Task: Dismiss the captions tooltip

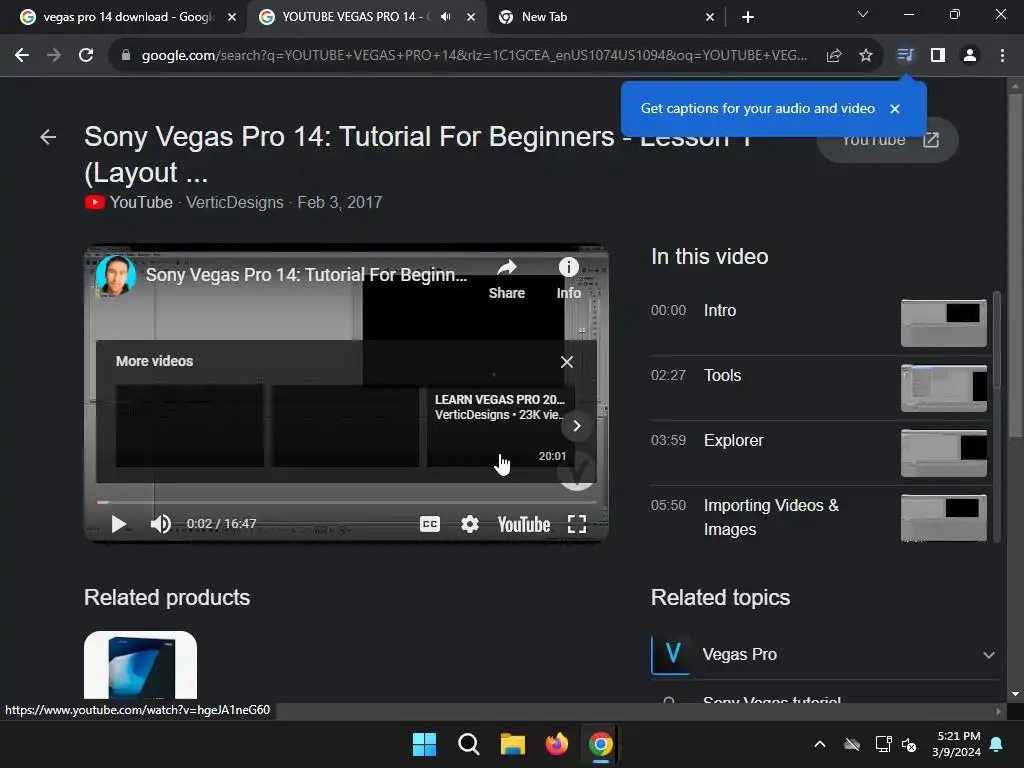Action: 895,109
